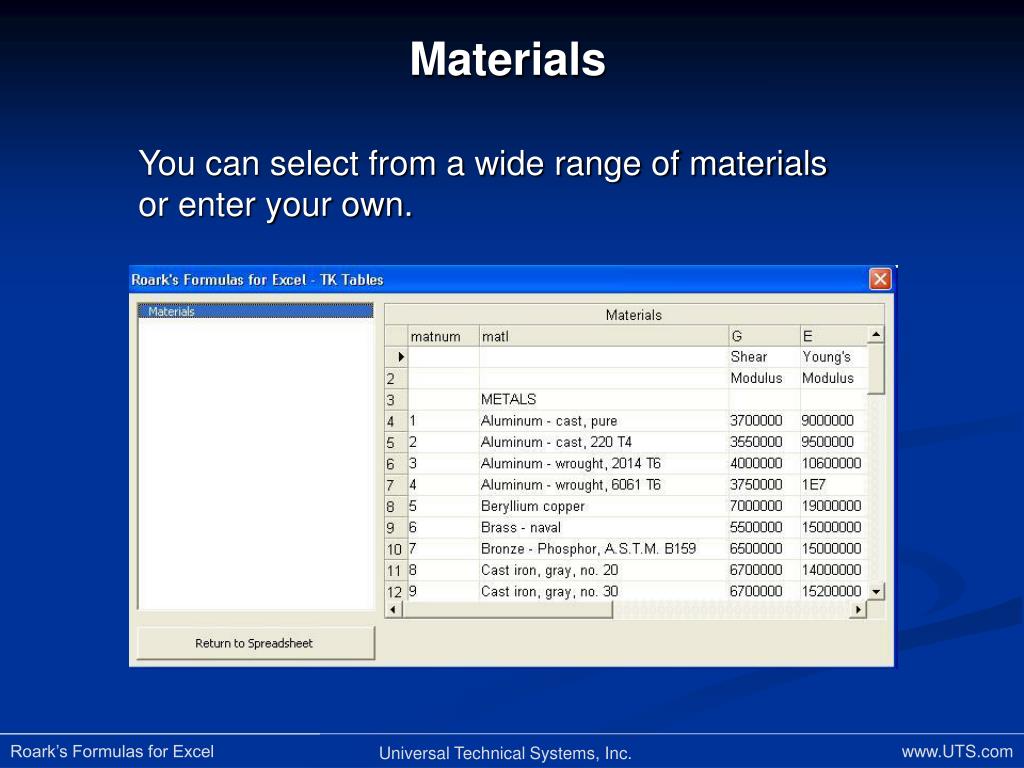Click Young's modulus value 9500000
Viewport: 1024px width, 768px height.
point(833,442)
